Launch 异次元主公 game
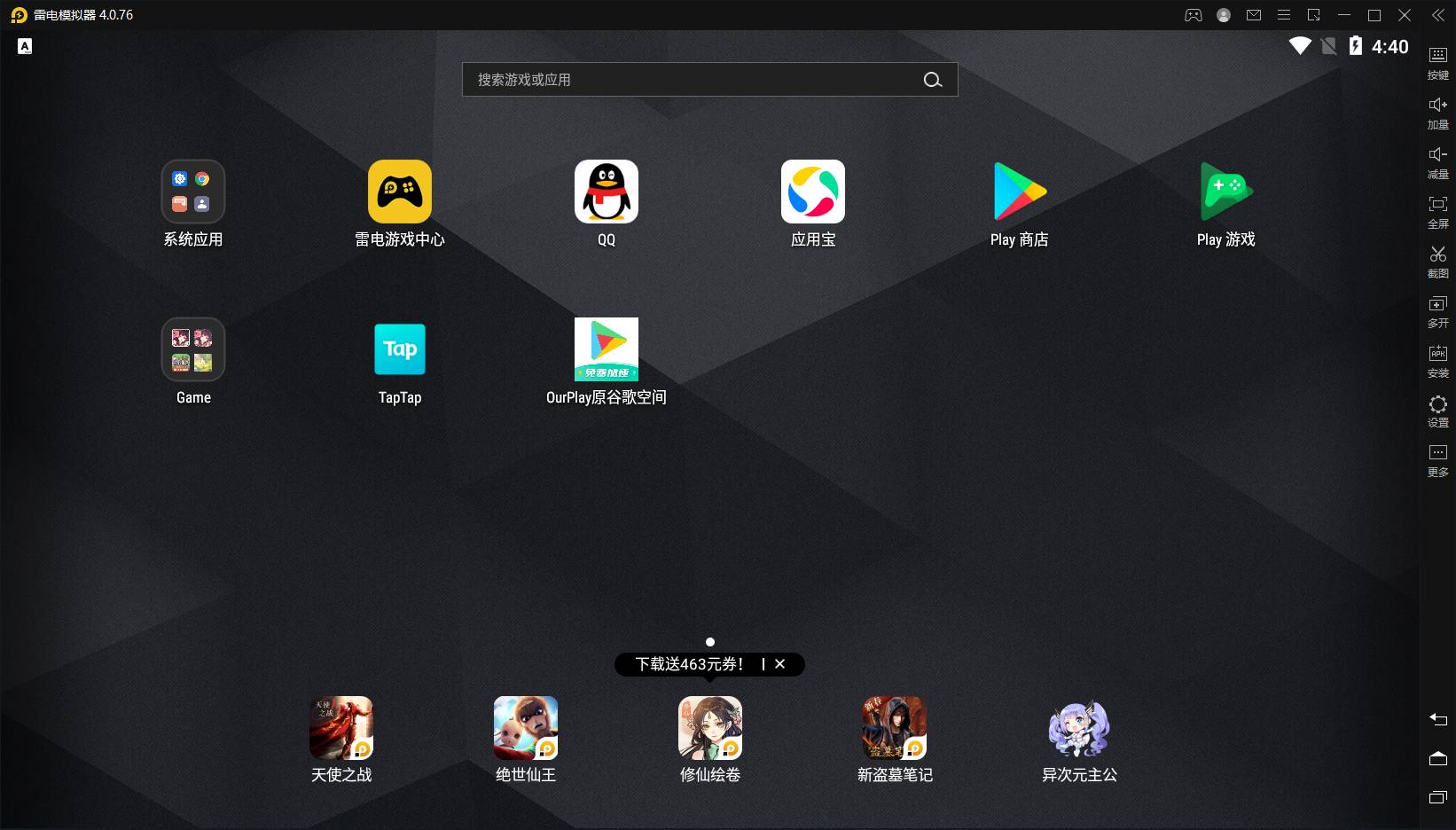The image size is (1456, 830). point(1079,728)
